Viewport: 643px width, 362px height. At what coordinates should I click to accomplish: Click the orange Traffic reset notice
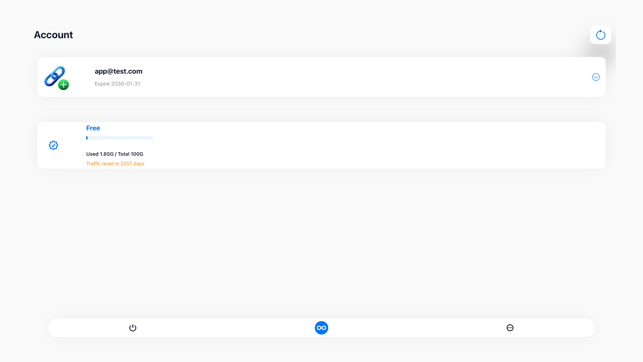pos(115,164)
